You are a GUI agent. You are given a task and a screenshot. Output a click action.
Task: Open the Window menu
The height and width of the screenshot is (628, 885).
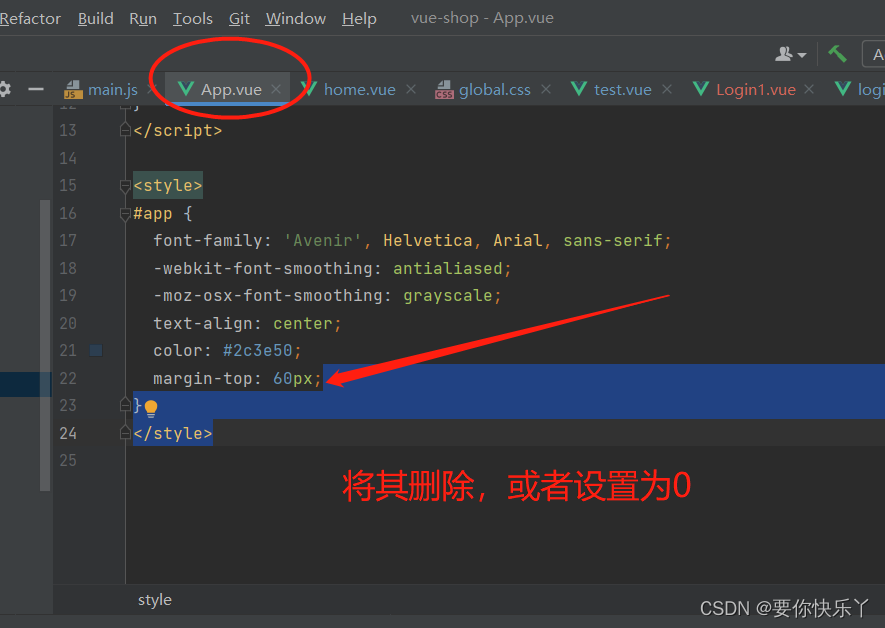(x=295, y=18)
